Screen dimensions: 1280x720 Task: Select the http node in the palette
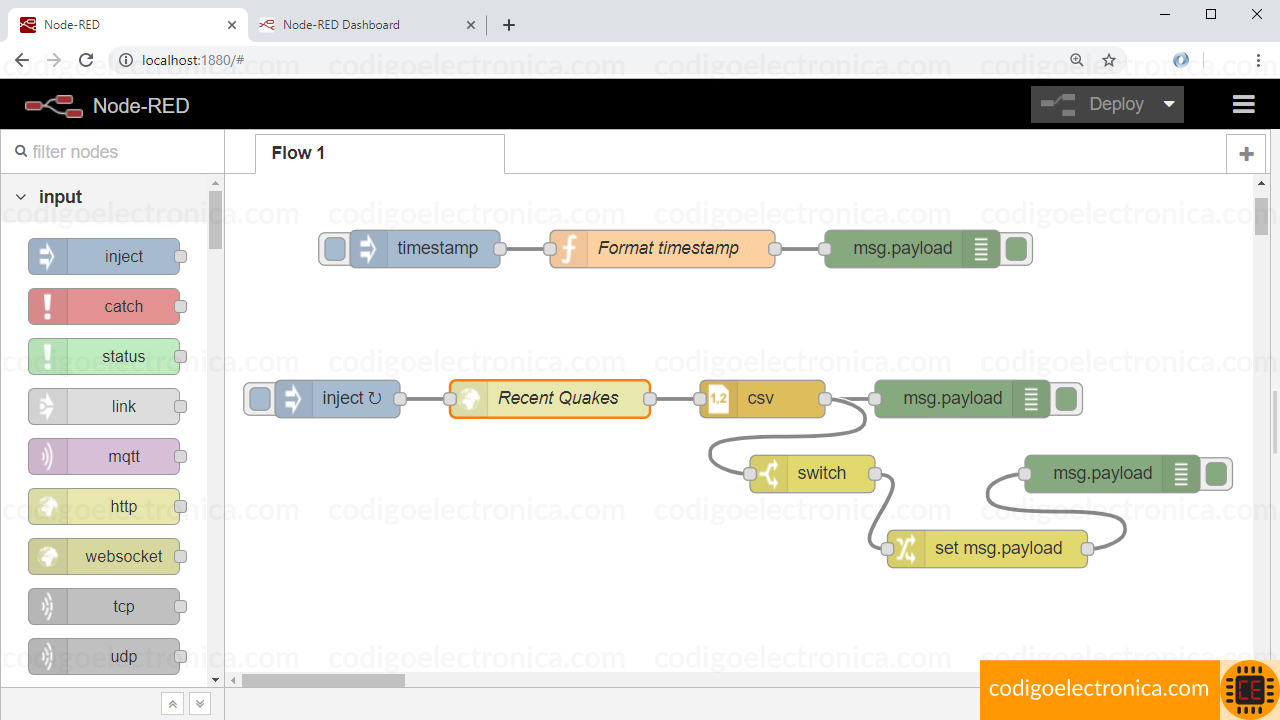[x=104, y=507]
